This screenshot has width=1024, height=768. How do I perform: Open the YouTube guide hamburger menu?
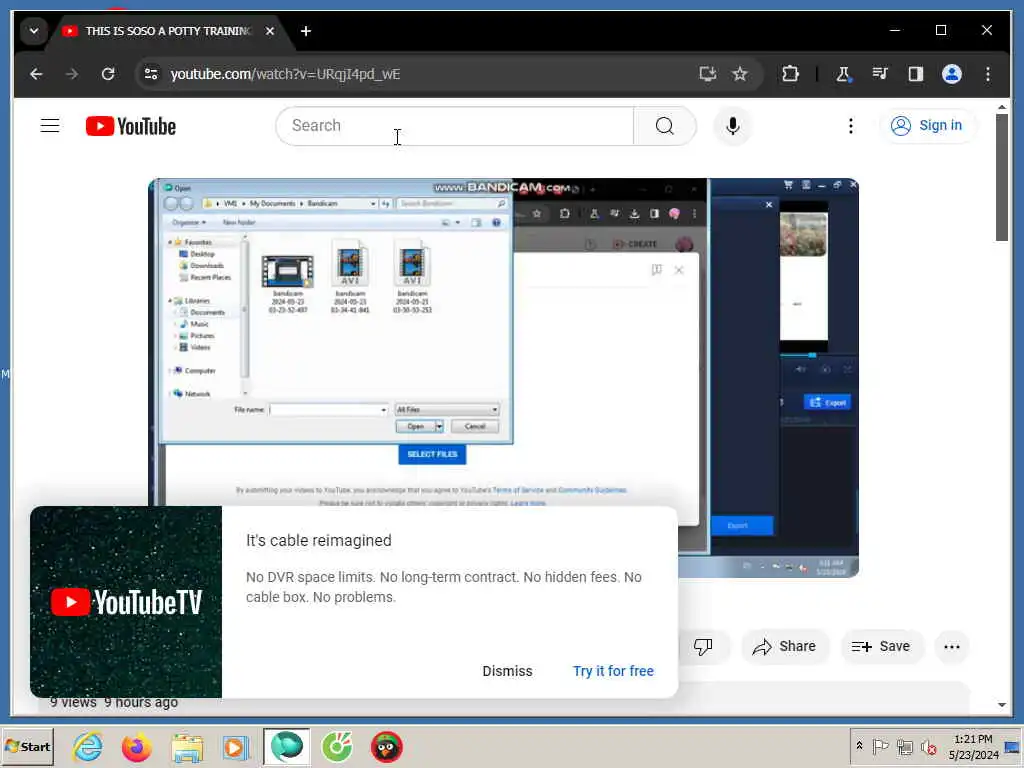(50, 125)
